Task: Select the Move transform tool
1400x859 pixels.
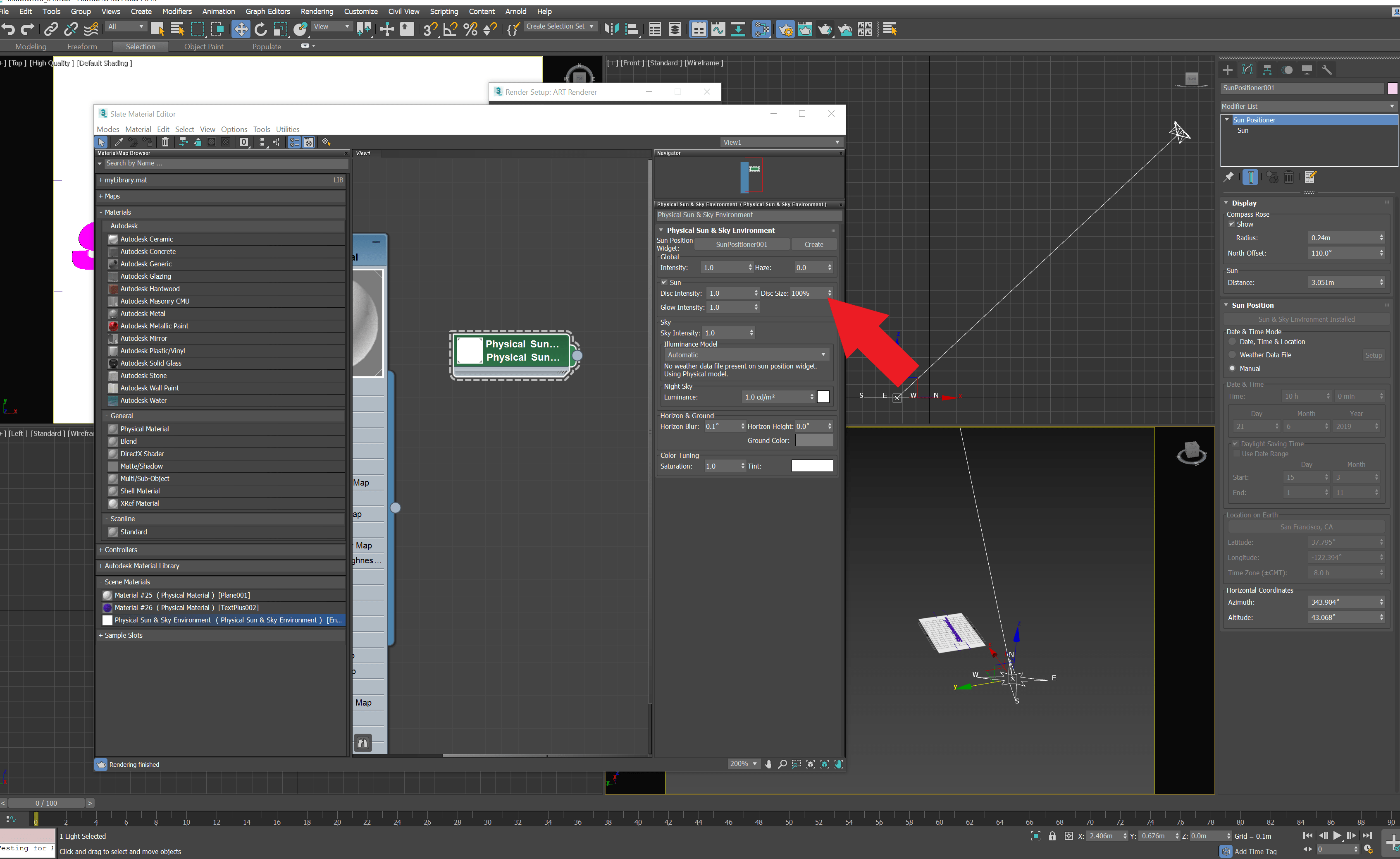Action: [240, 29]
